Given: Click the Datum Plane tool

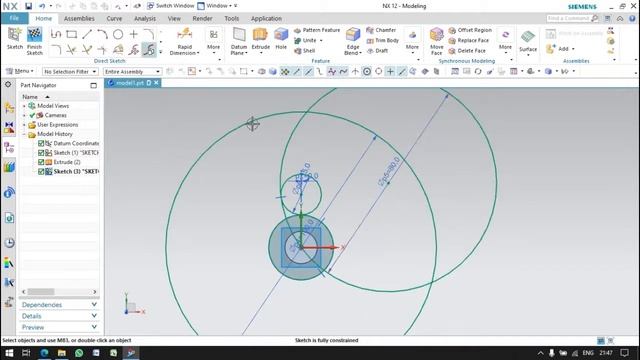Looking at the screenshot, I should click(239, 41).
